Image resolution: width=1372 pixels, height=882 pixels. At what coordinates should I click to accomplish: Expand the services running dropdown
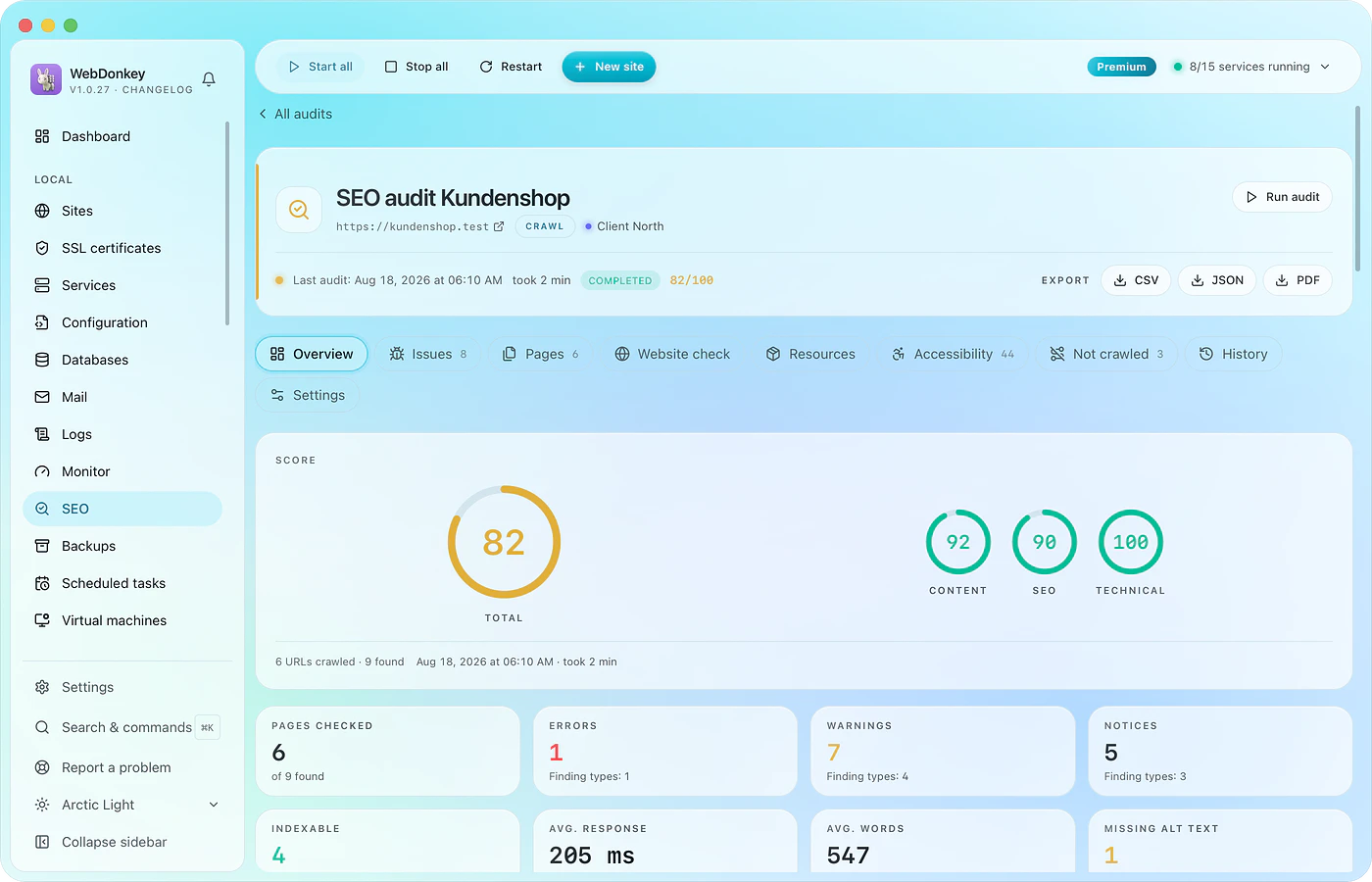1252,67
